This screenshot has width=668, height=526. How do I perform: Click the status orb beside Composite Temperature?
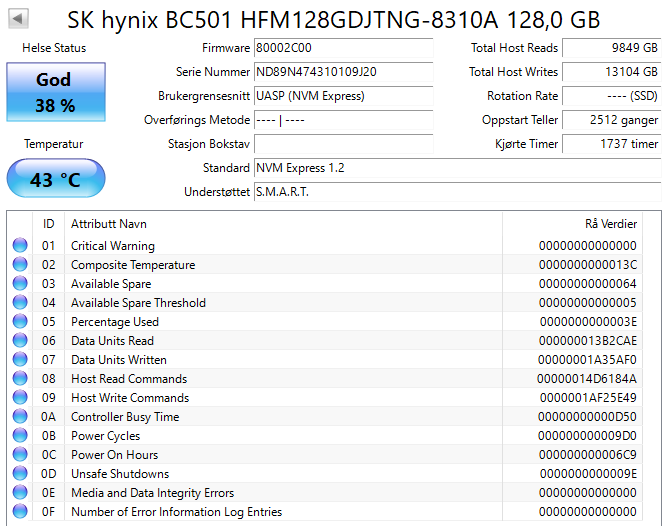[20, 265]
